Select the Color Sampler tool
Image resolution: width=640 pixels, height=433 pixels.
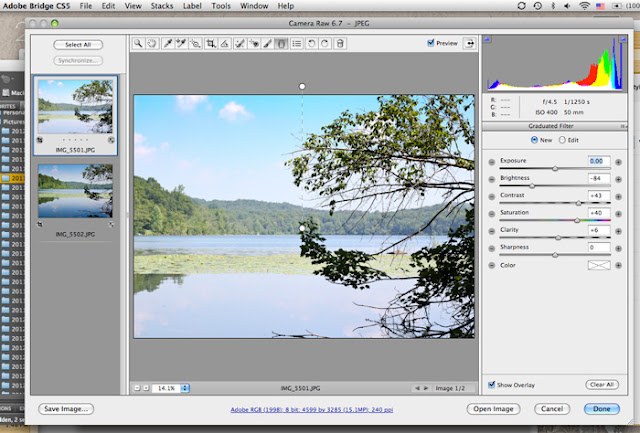pyautogui.click(x=181, y=43)
